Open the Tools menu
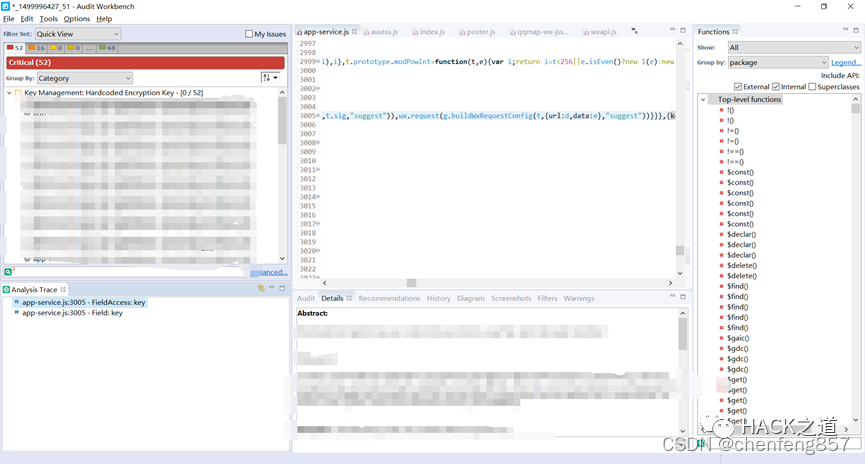The height and width of the screenshot is (464, 865). click(48, 19)
